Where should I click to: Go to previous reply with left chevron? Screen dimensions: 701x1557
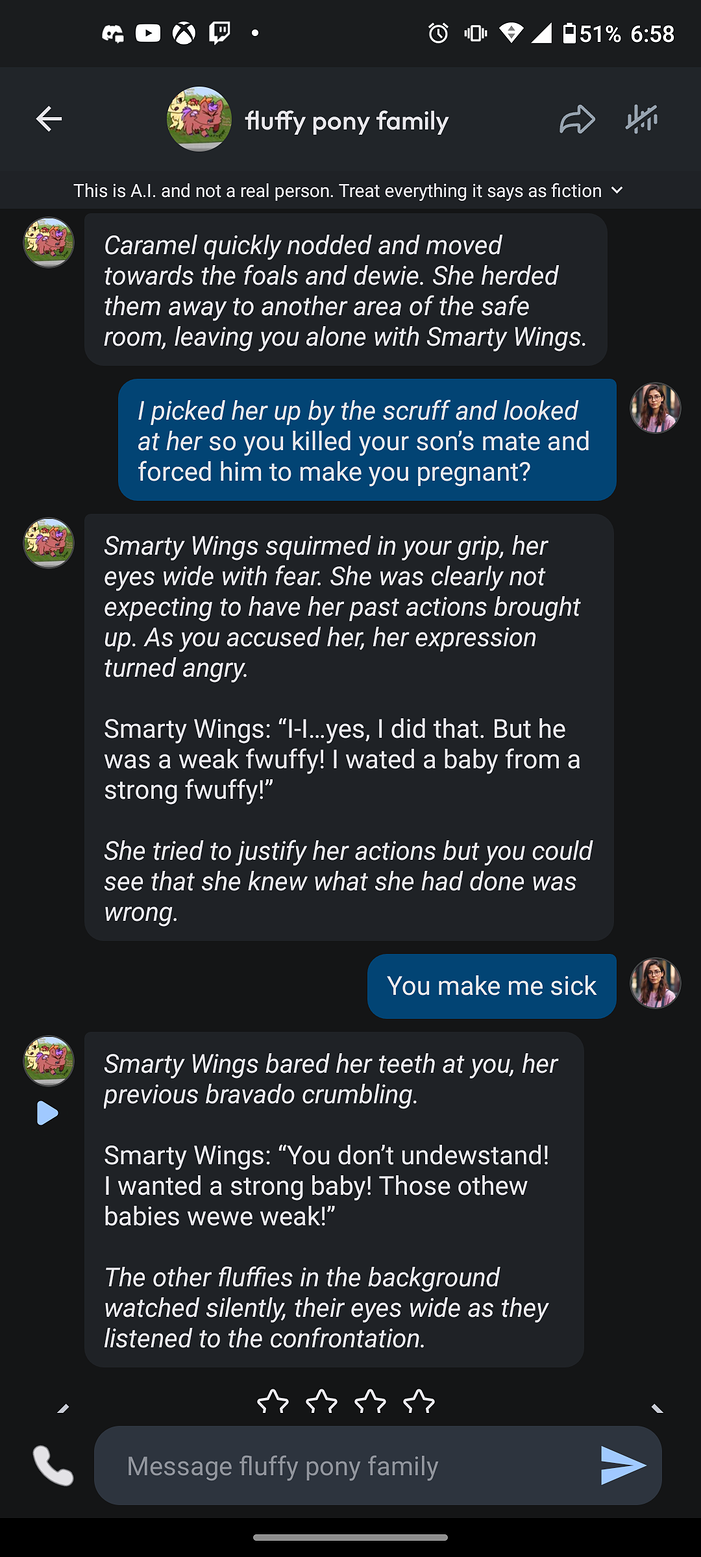(x=63, y=1408)
